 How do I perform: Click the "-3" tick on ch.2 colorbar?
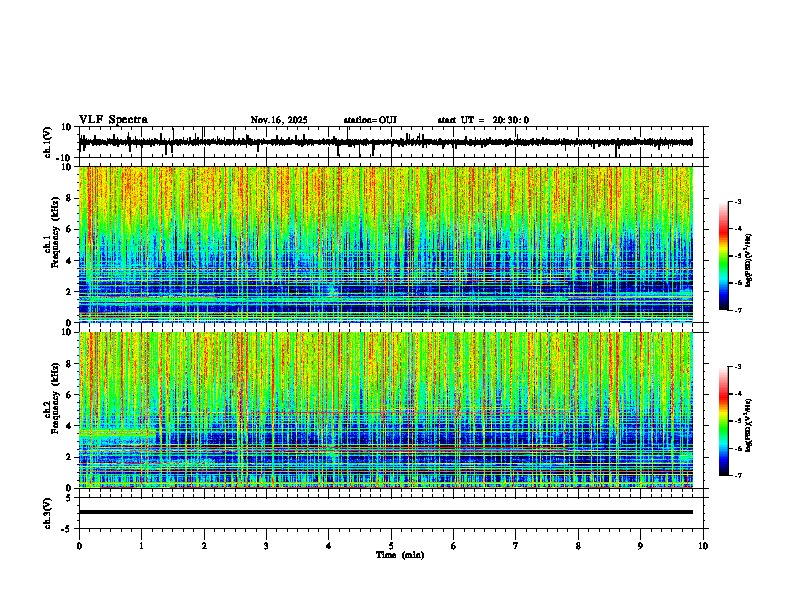click(737, 367)
